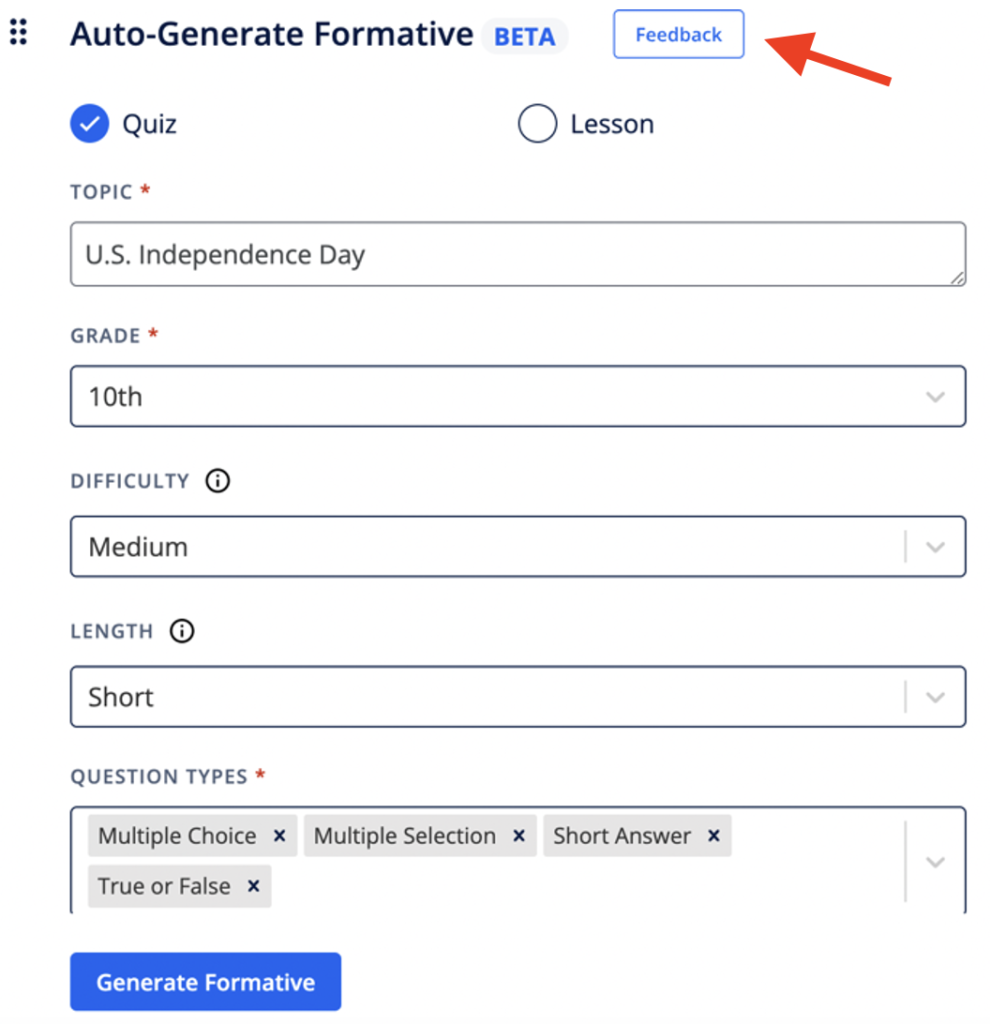
Task: Click the Generate Formative button
Action: point(205,981)
